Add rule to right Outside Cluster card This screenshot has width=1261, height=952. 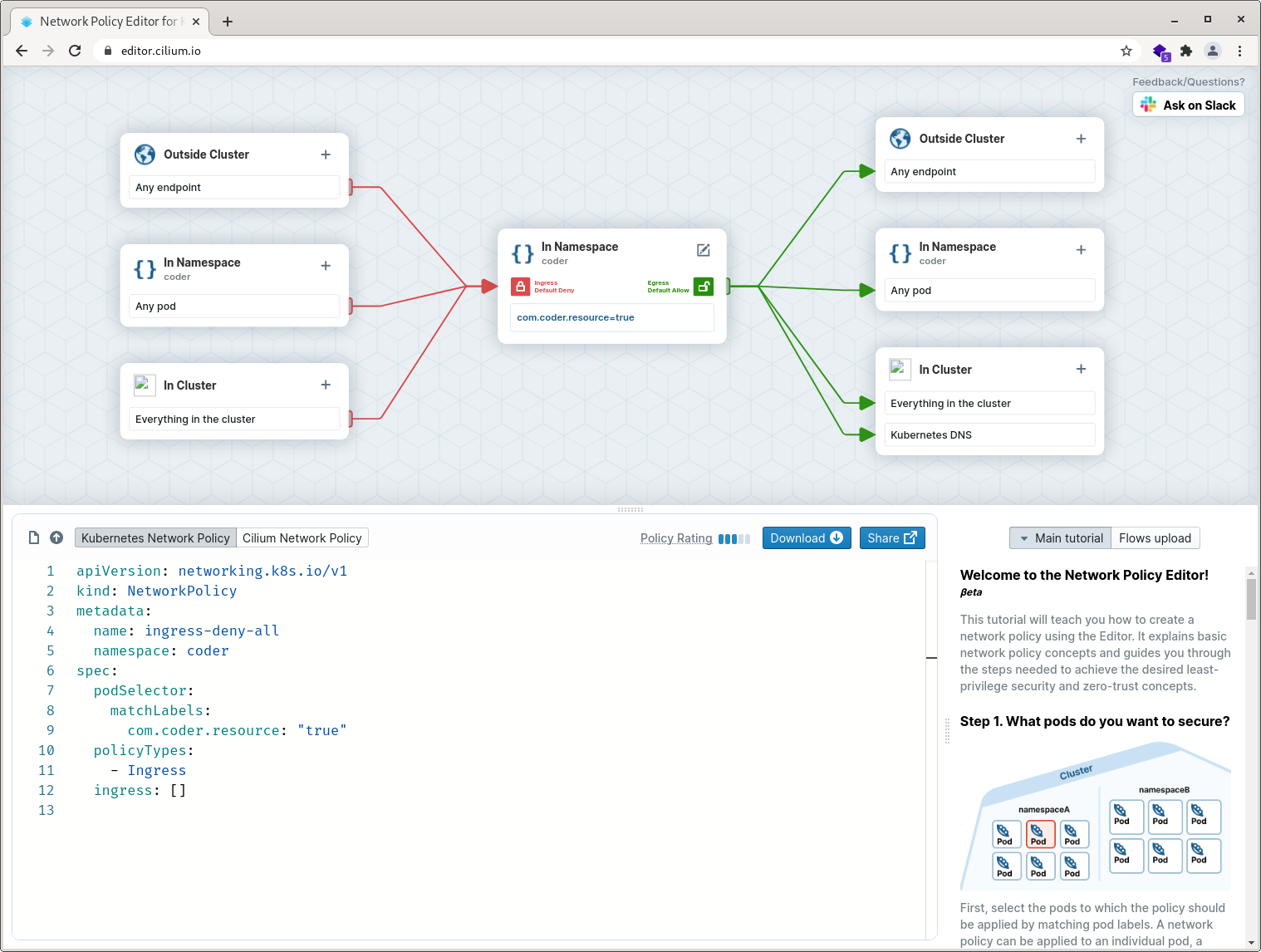(1081, 139)
